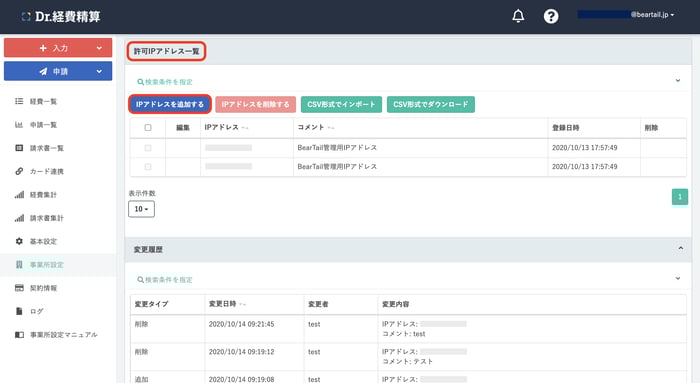
Task: Collapse the 変更履歴 section
Action: (680, 248)
